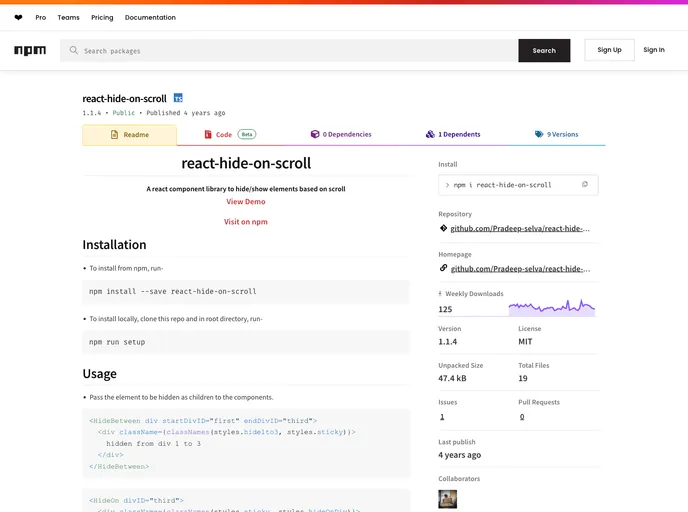Click the TypeScript declarations badge icon
Image resolution: width=688 pixels, height=512 pixels.
(178, 98)
